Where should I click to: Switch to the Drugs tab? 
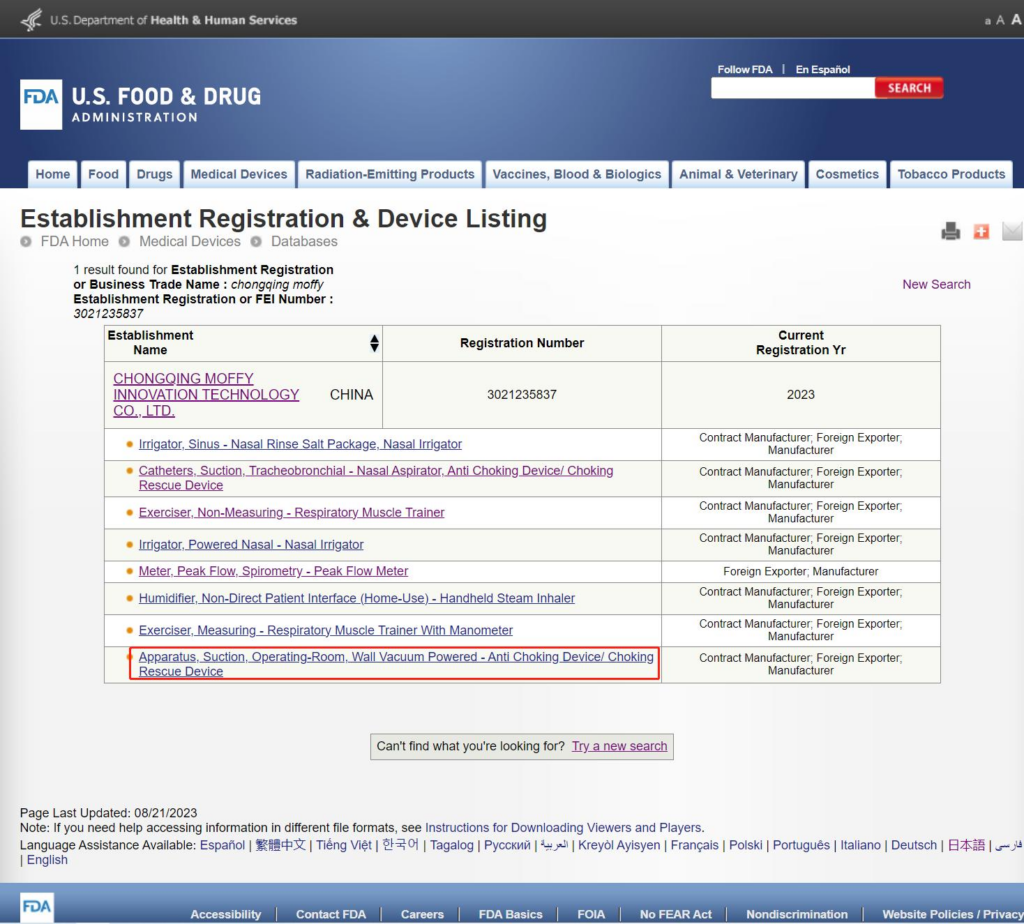[x=154, y=174]
